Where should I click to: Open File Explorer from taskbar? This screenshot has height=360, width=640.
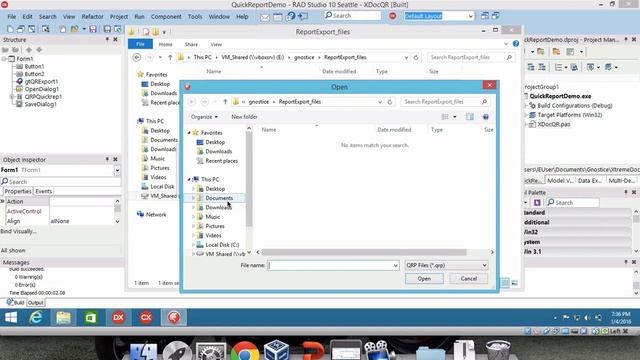[63, 317]
